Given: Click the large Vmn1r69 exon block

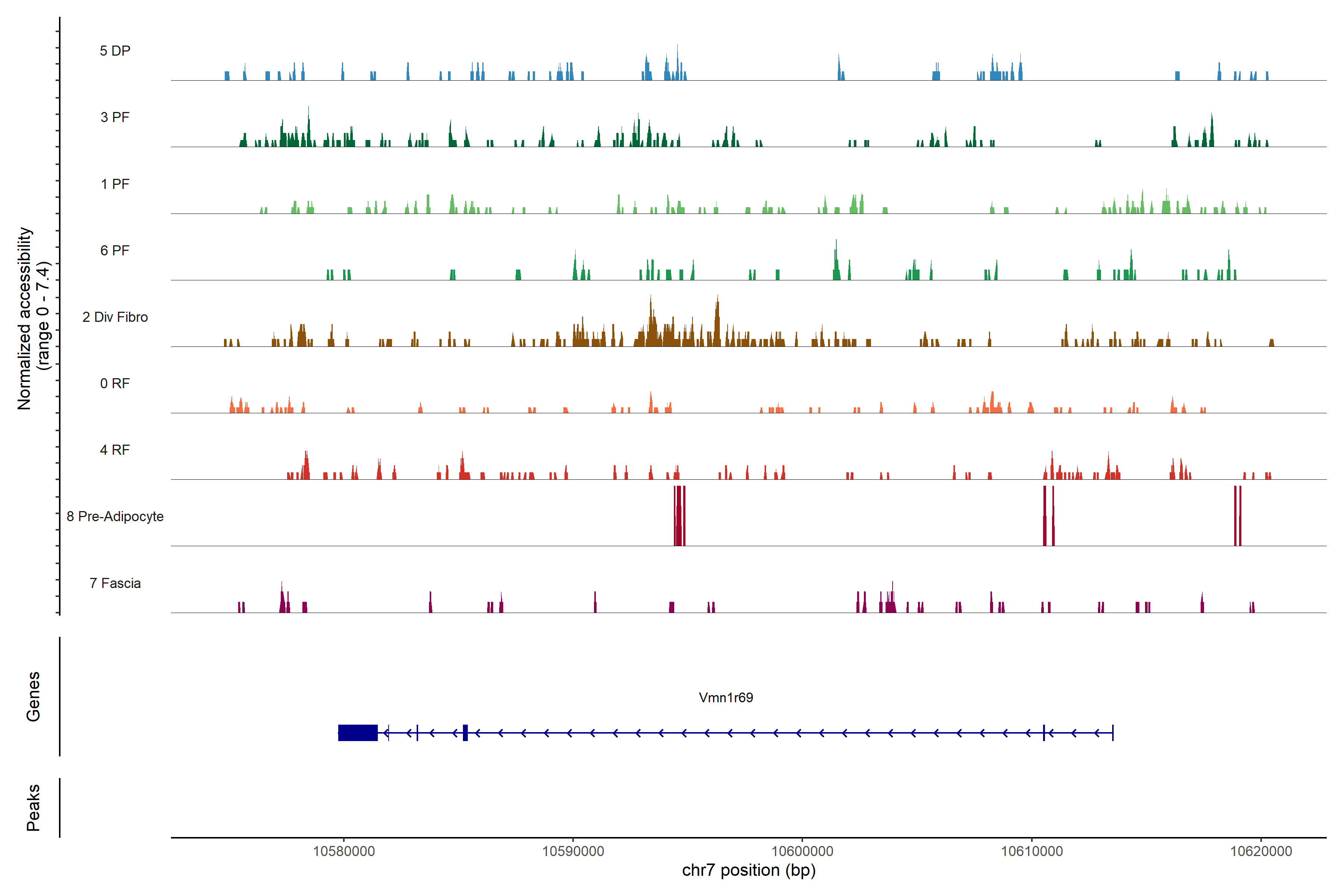Looking at the screenshot, I should pos(358,732).
